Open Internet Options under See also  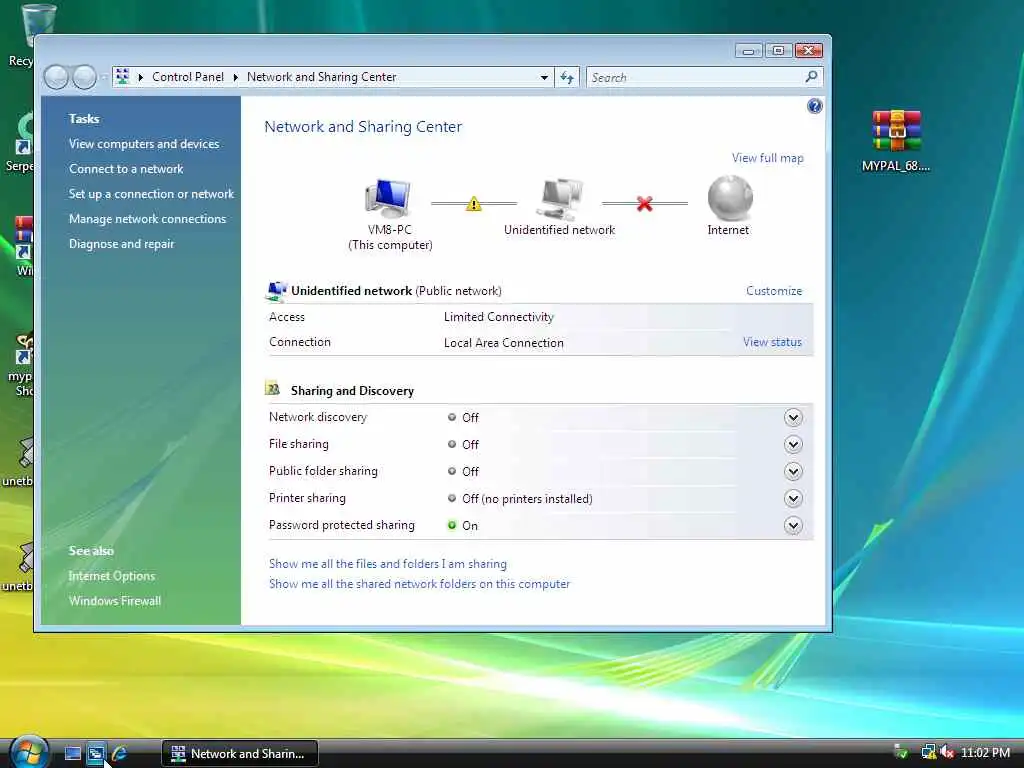pyautogui.click(x=112, y=575)
